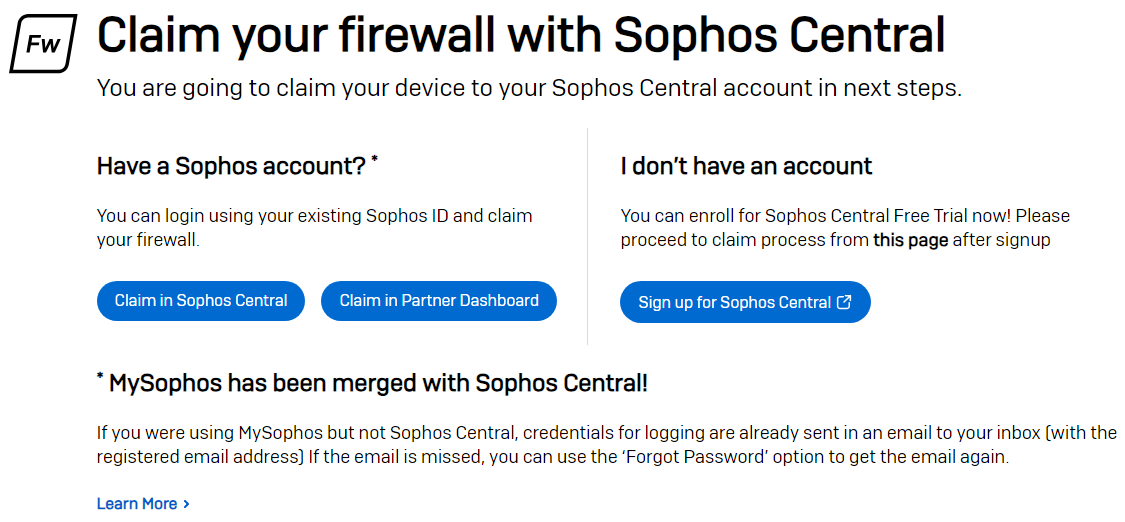
Task: Click the chevron arrow beside Learn More
Action: [x=186, y=504]
